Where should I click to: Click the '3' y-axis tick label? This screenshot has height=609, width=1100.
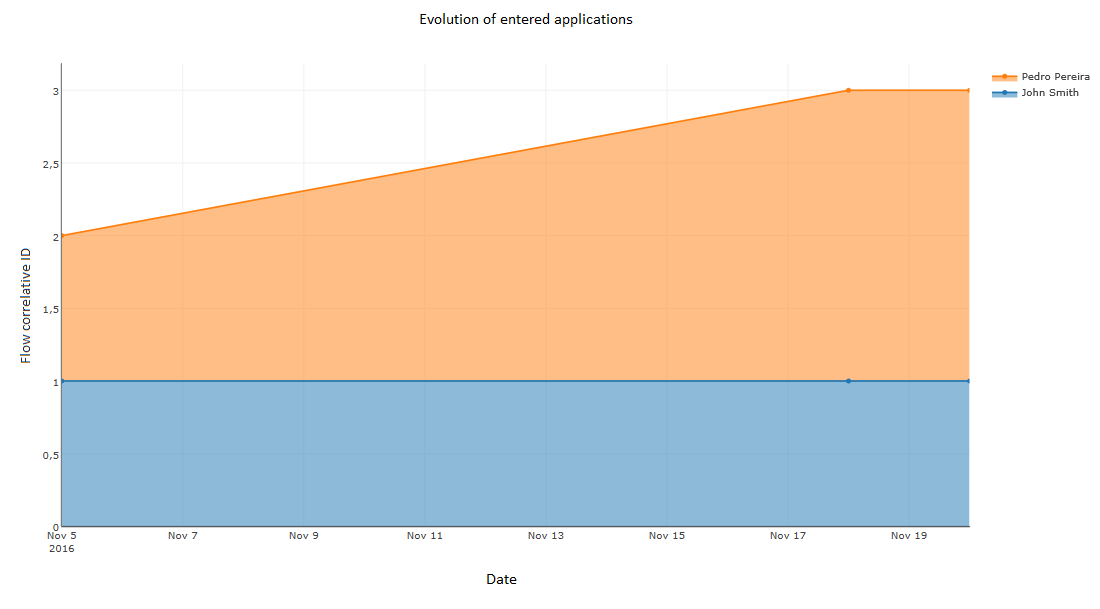click(x=55, y=91)
